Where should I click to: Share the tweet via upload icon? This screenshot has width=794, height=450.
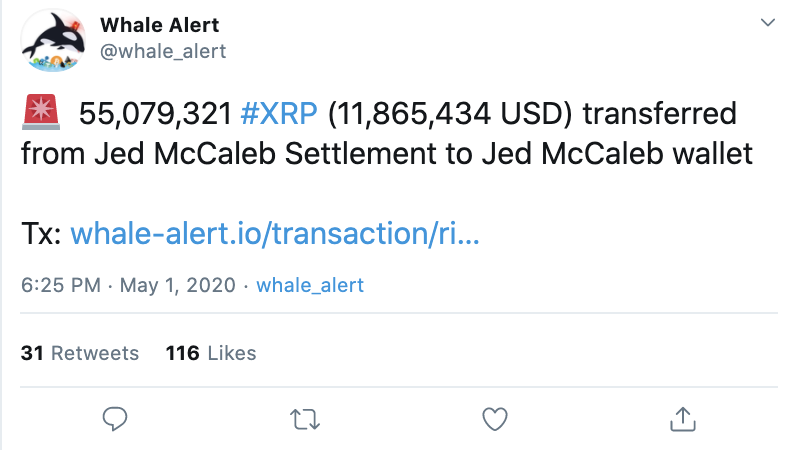point(683,419)
